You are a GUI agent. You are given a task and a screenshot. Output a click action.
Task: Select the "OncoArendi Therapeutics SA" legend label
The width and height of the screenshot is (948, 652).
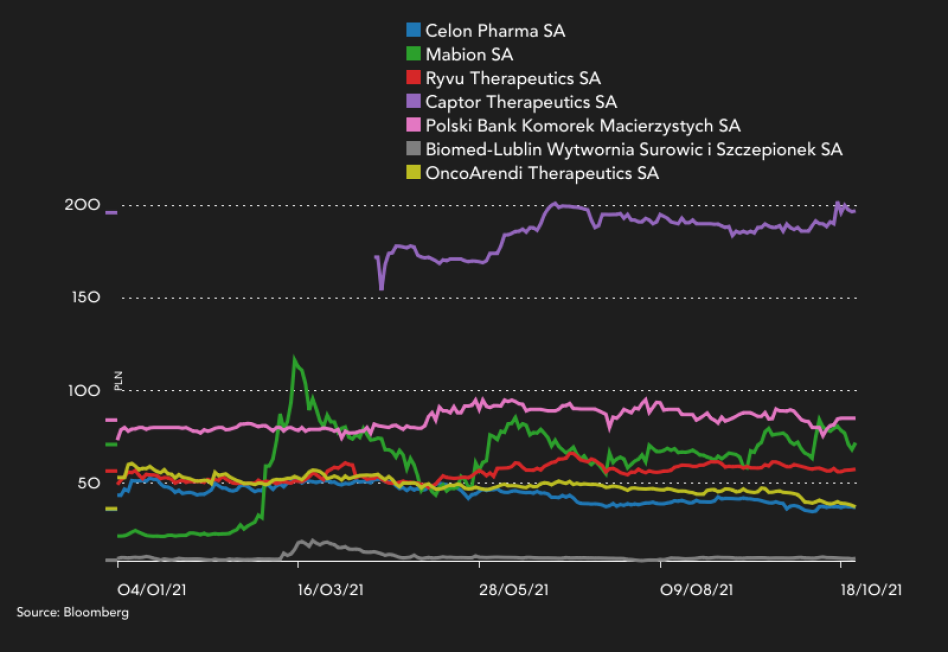(x=542, y=173)
